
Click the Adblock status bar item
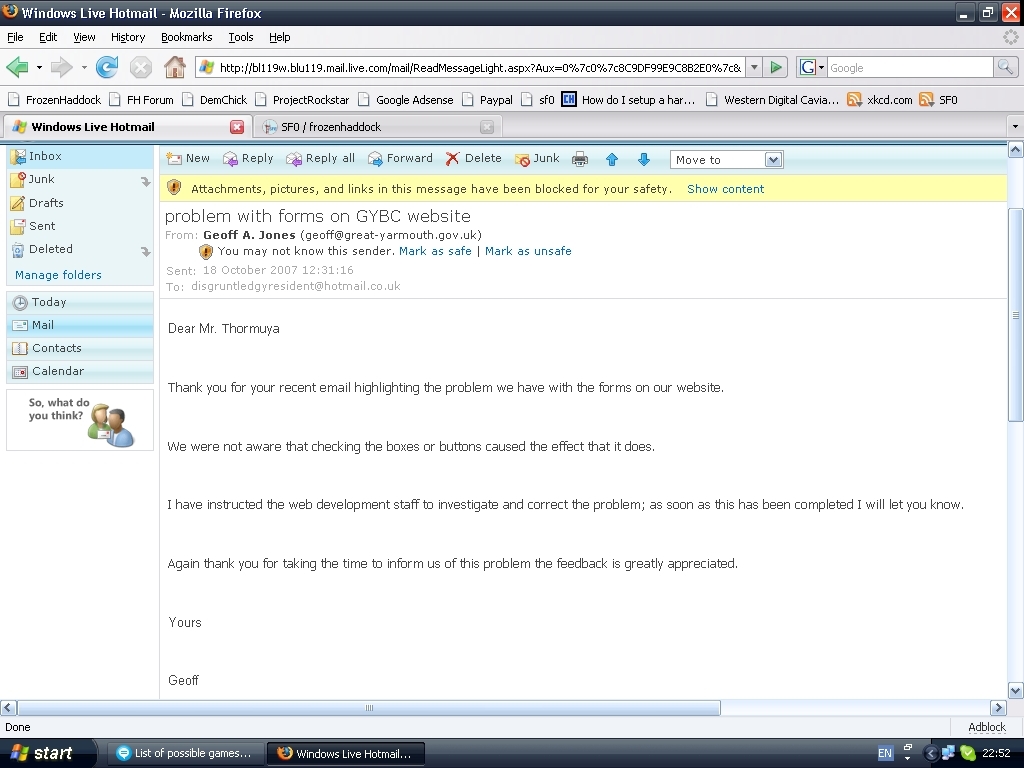coord(986,727)
